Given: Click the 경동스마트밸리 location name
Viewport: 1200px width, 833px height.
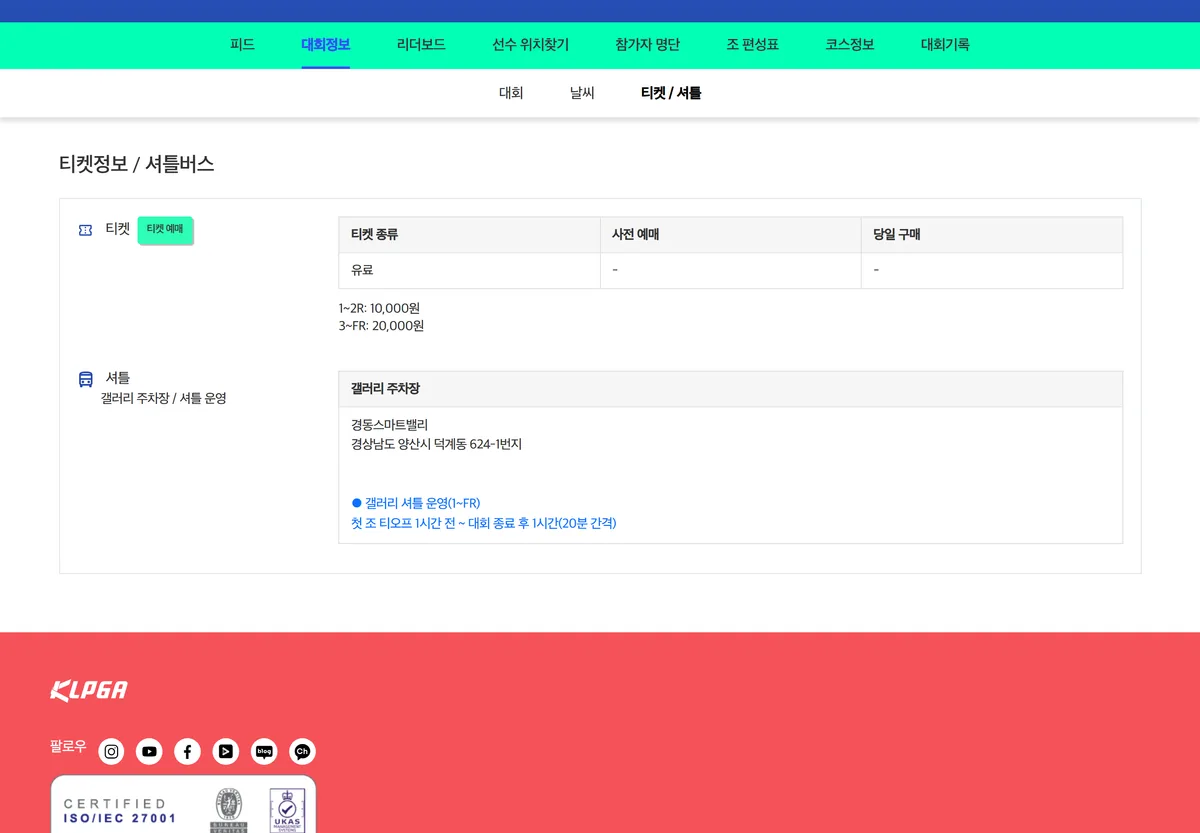Looking at the screenshot, I should point(390,425).
